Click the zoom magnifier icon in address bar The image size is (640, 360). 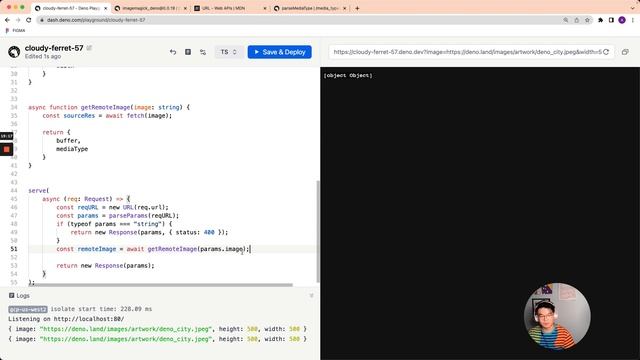click(566, 20)
